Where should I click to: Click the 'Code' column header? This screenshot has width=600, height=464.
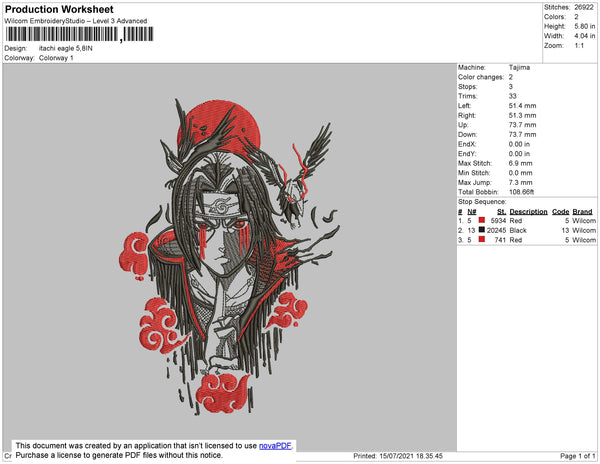(x=561, y=212)
